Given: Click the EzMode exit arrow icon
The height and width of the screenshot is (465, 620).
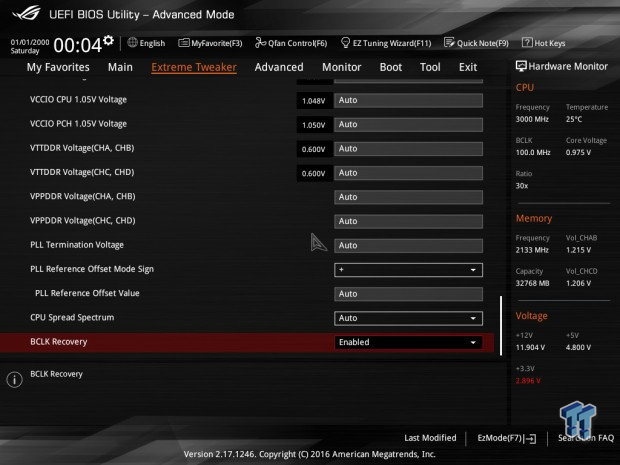Looking at the screenshot, I should [530, 439].
